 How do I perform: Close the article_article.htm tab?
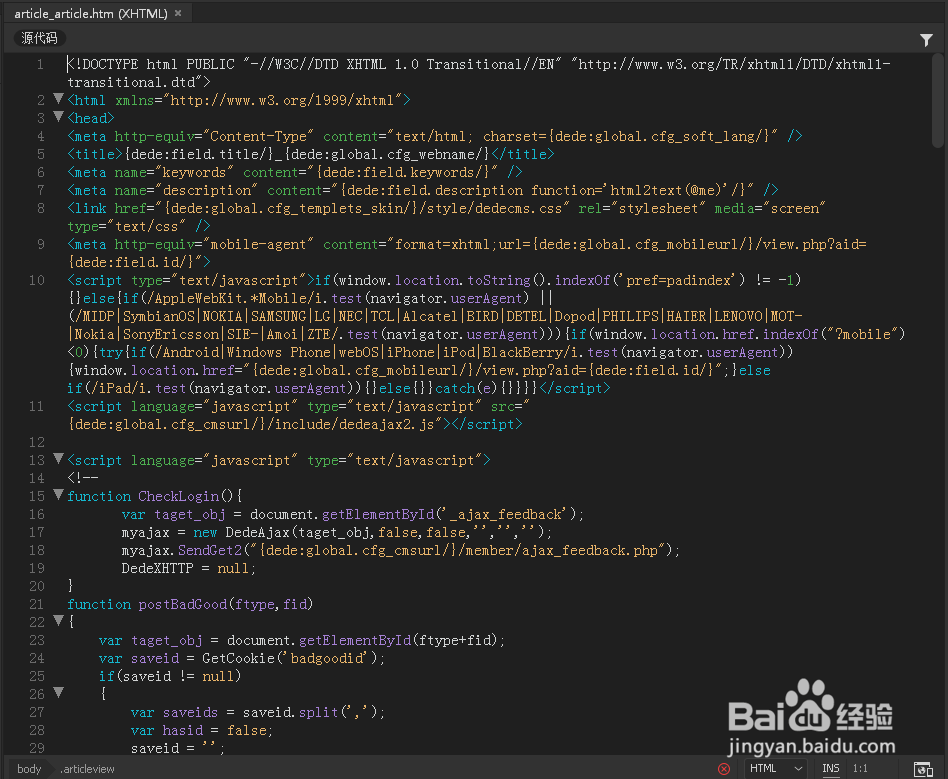178,13
